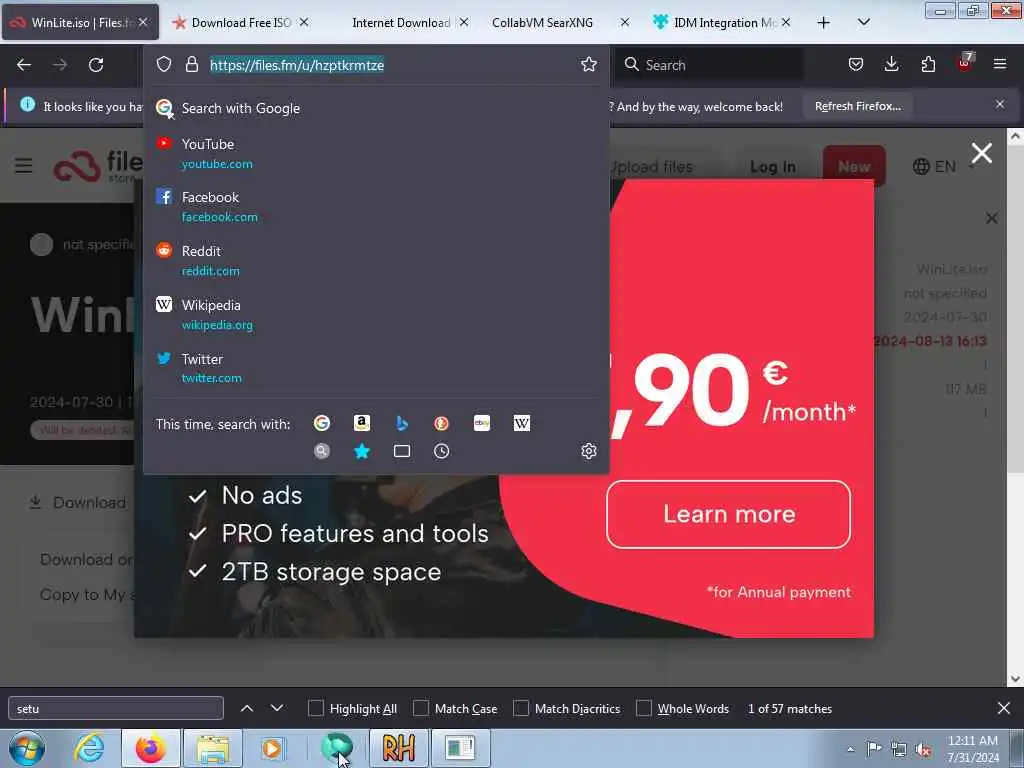Screen dimensions: 1024x768
Task: Search bookmarks using the blue star icon
Action: tap(362, 451)
